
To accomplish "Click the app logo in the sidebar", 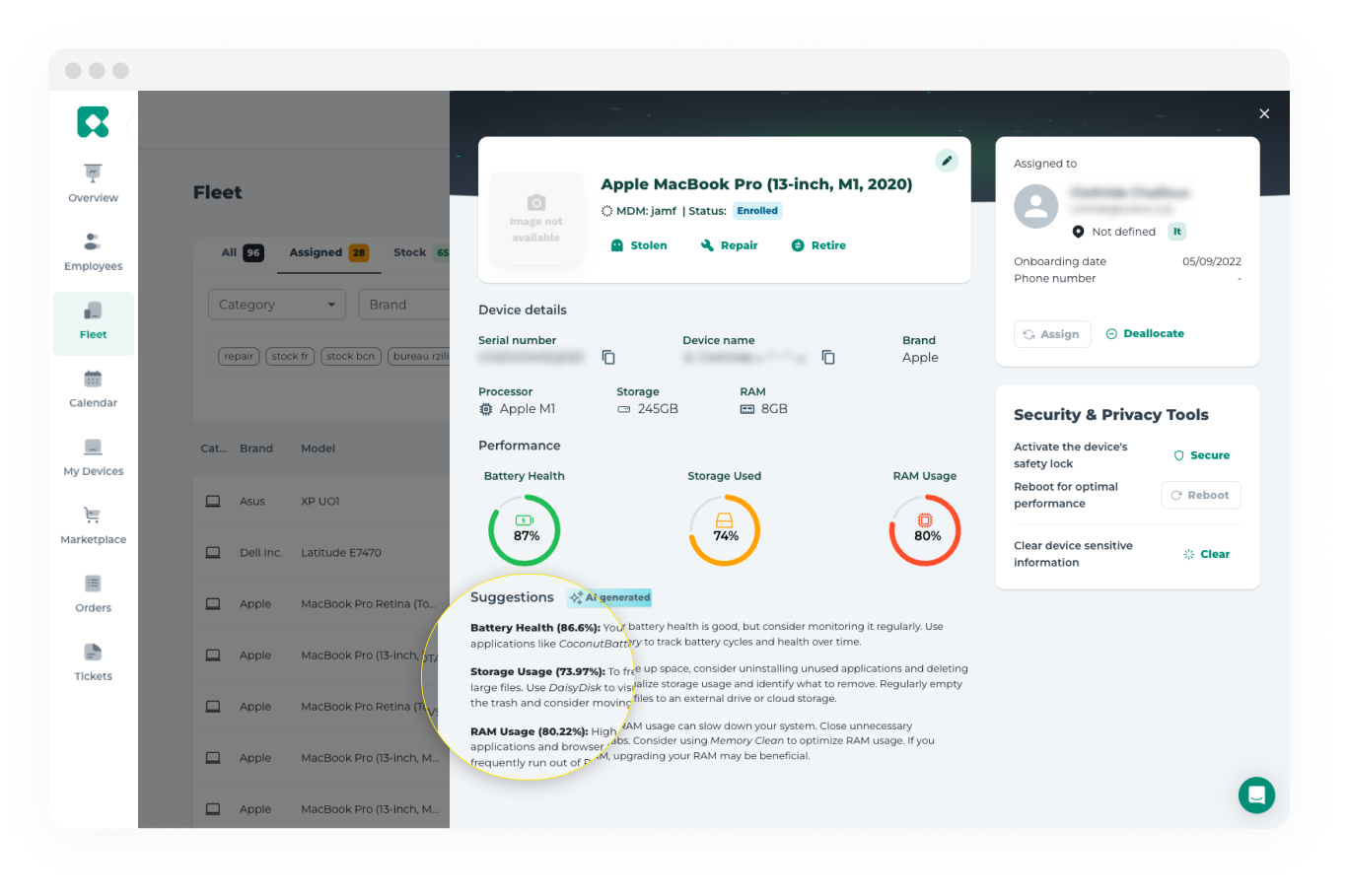I will pos(93,121).
